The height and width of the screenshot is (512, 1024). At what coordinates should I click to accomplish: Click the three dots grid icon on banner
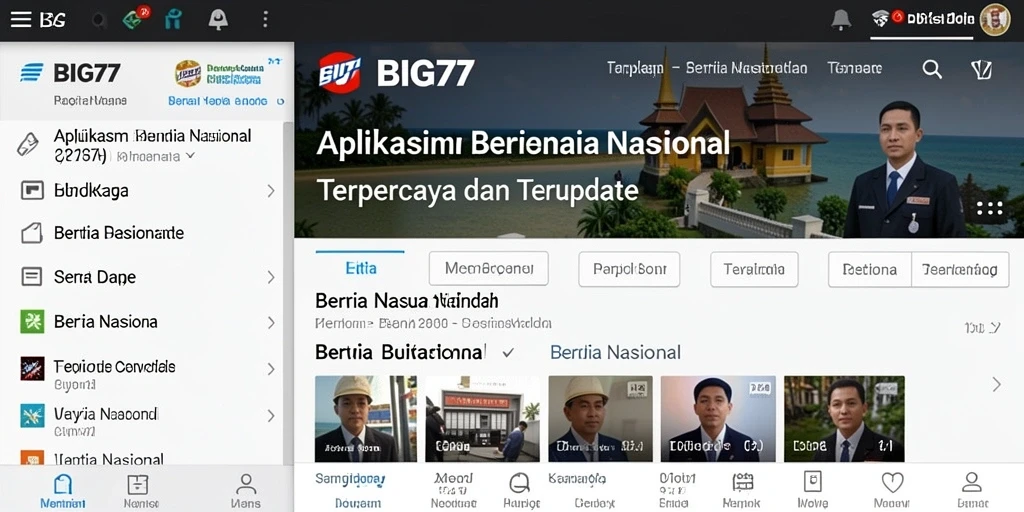pyautogui.click(x=989, y=208)
